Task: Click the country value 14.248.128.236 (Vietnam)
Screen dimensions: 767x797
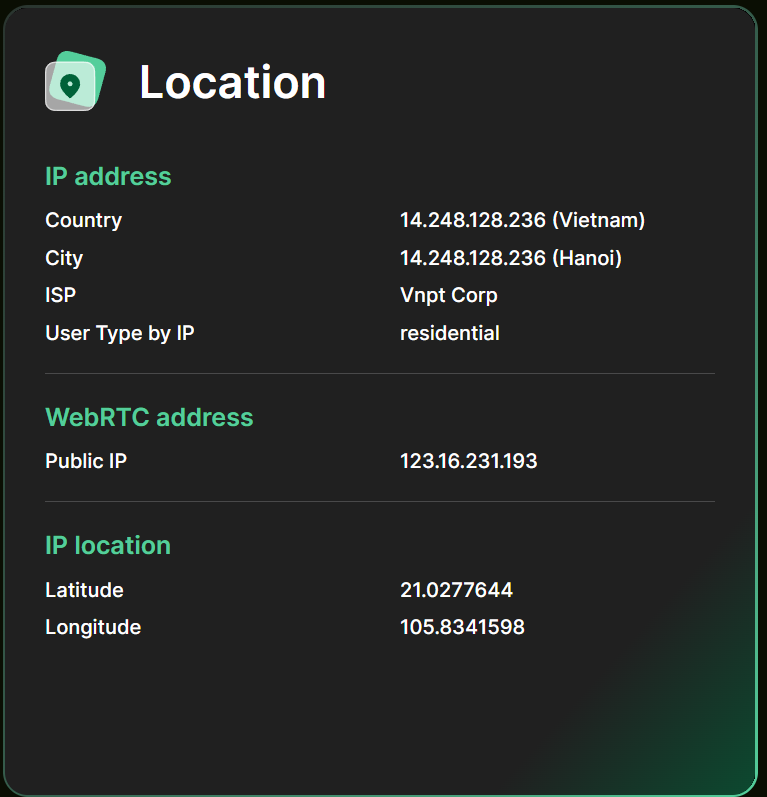Action: click(x=522, y=220)
